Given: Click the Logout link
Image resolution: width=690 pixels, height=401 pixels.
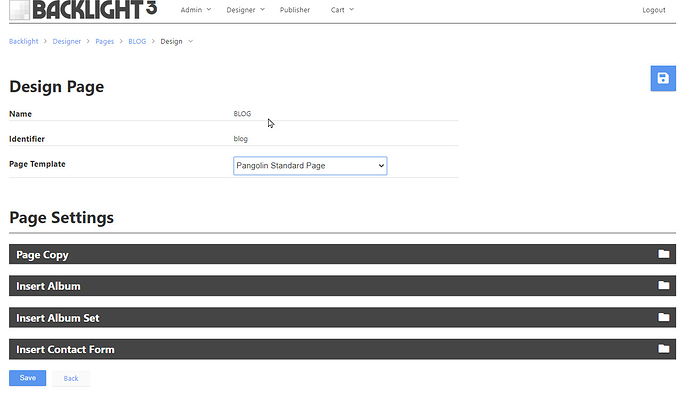Looking at the screenshot, I should click(654, 10).
